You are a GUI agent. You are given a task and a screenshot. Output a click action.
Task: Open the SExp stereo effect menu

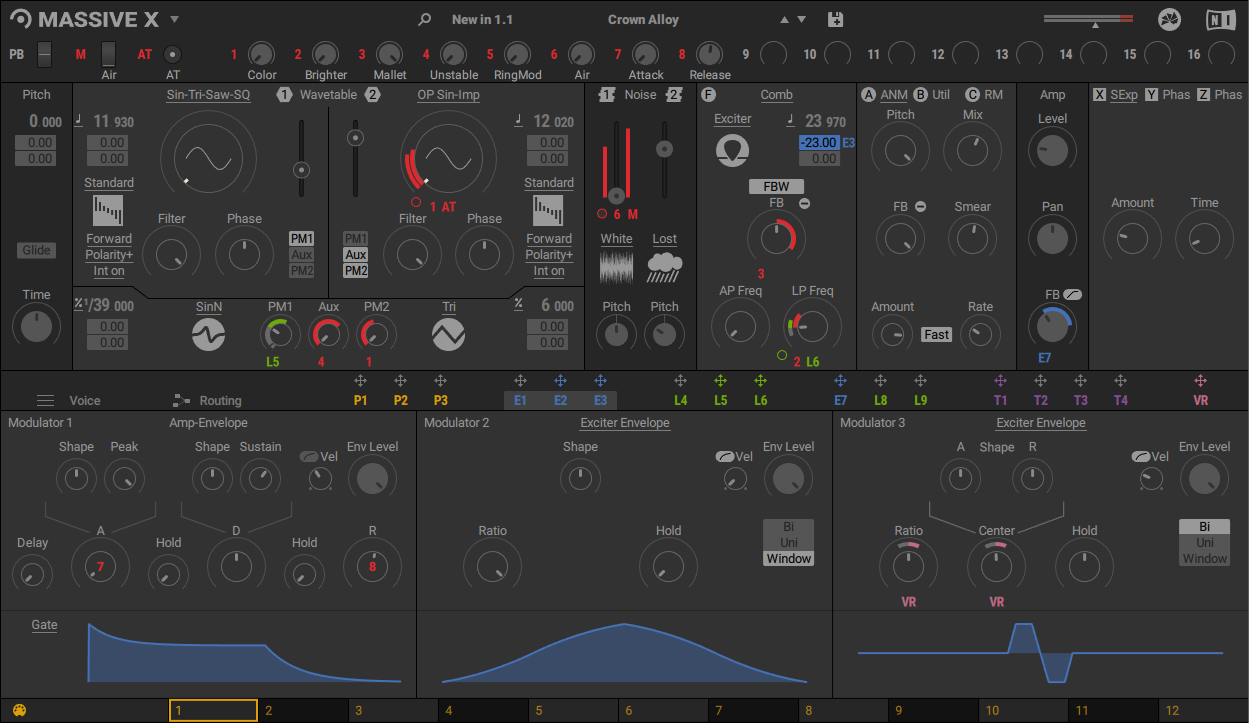pyautogui.click(x=1124, y=95)
